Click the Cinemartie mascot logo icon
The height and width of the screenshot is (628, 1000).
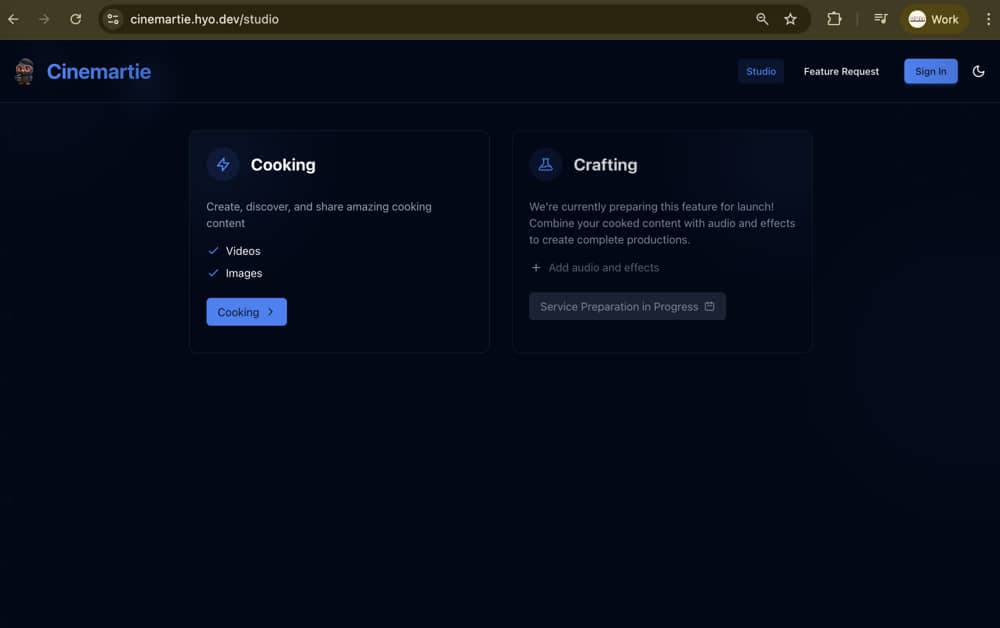[25, 71]
